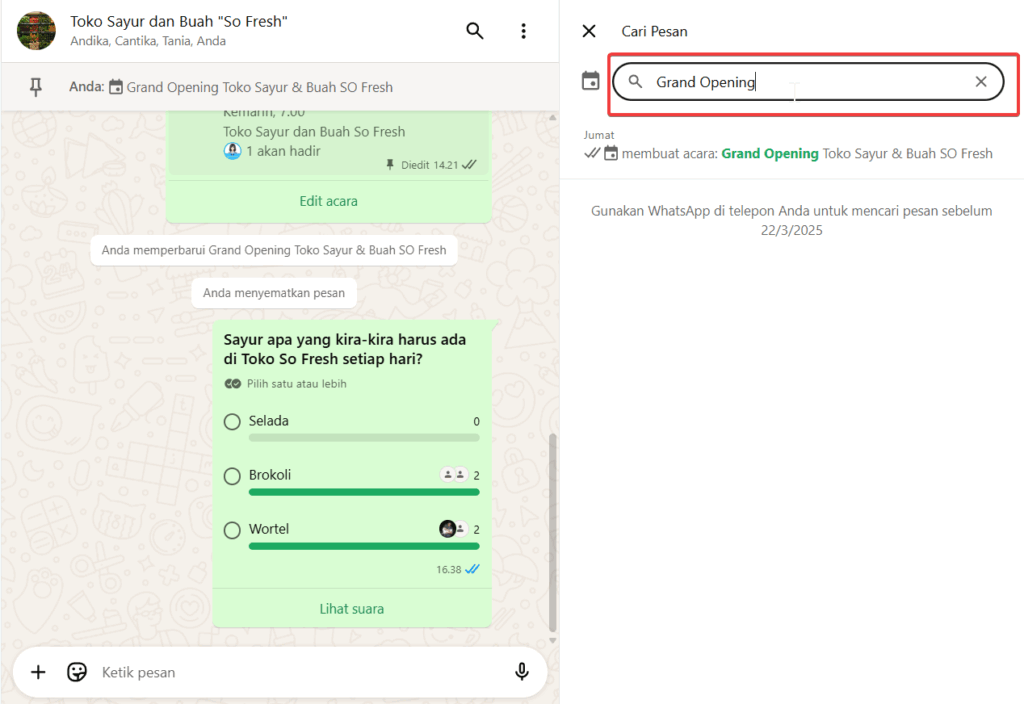Screen dimensions: 1024x704
Task: Click the pin icon in pinned banner
Action: [36, 87]
